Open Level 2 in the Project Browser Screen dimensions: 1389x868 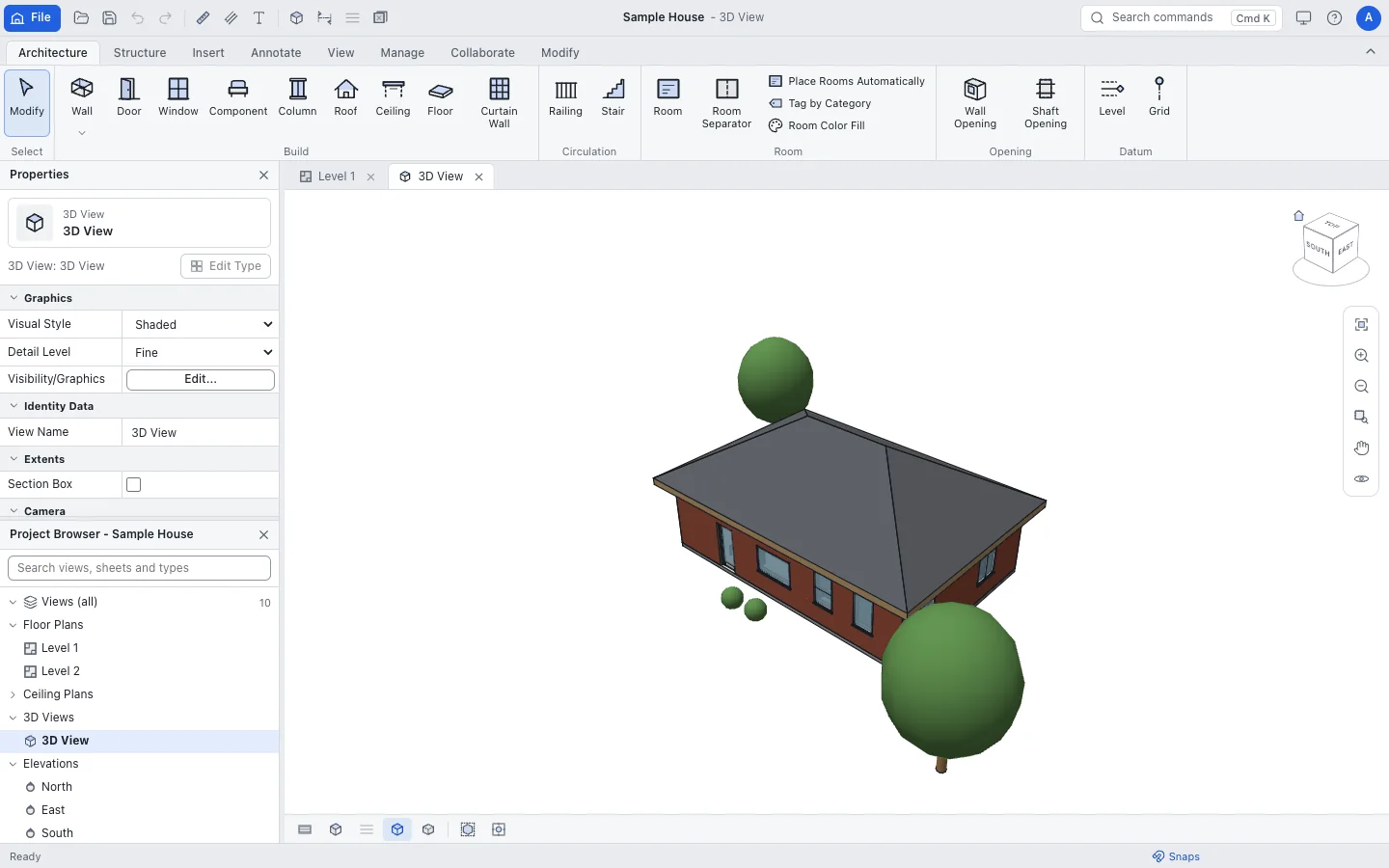tap(60, 671)
